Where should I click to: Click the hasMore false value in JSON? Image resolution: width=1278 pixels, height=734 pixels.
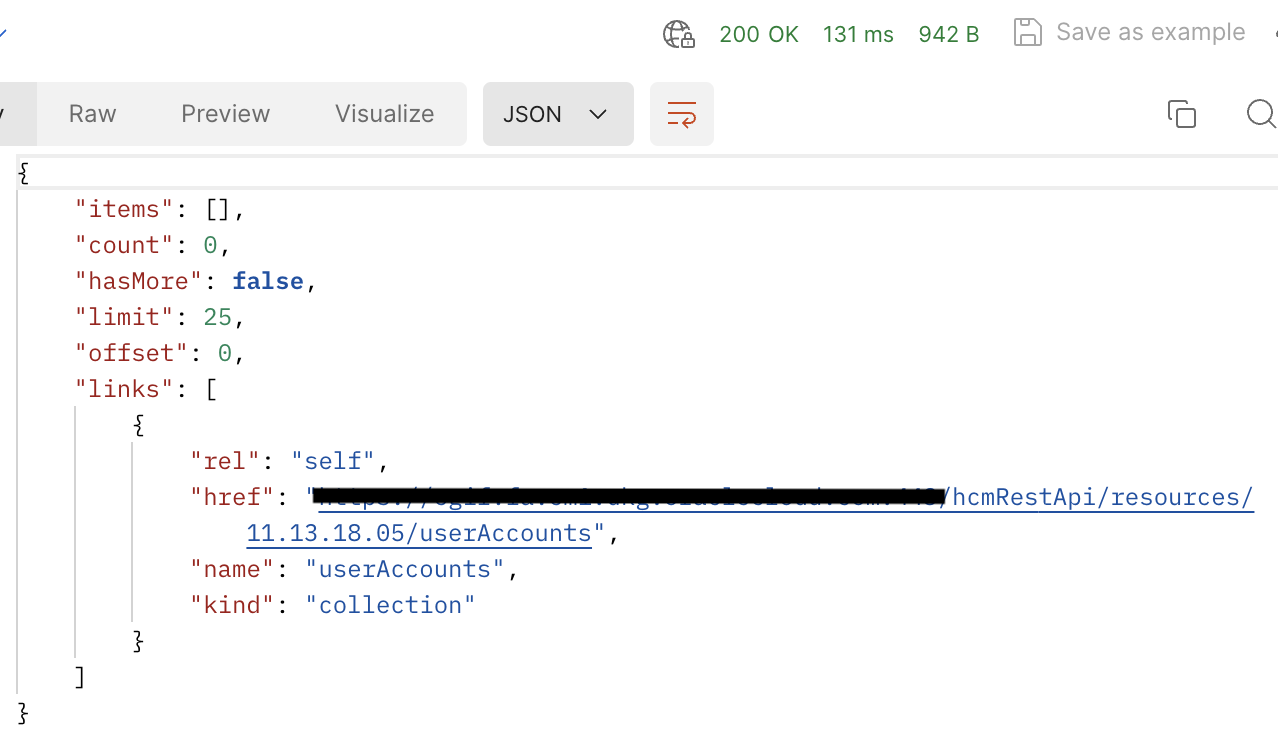(267, 280)
